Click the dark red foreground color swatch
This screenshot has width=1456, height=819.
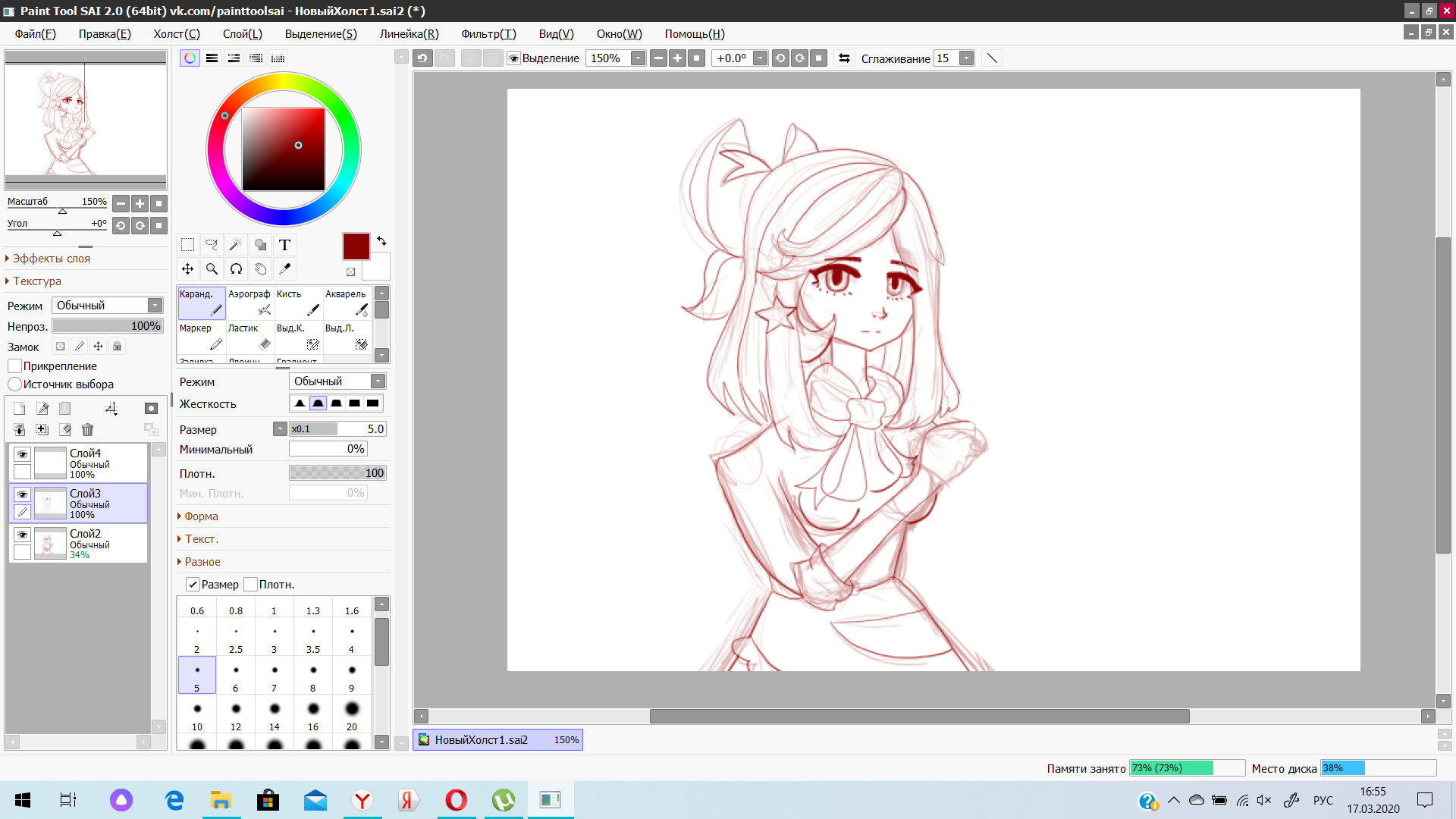pos(356,246)
